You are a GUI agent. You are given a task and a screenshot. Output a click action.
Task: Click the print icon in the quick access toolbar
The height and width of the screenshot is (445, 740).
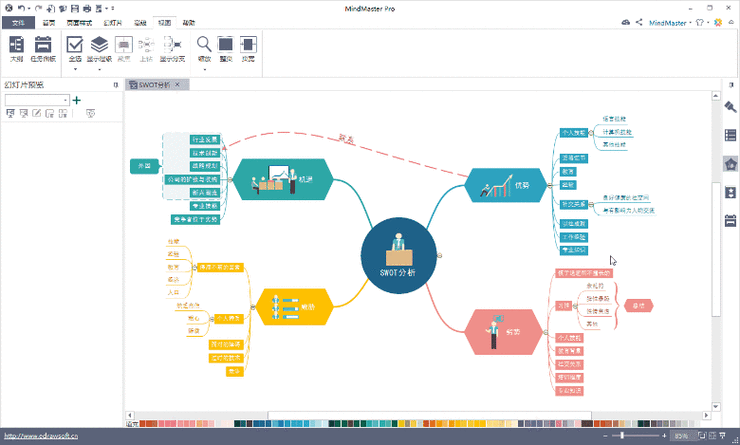click(x=87, y=8)
